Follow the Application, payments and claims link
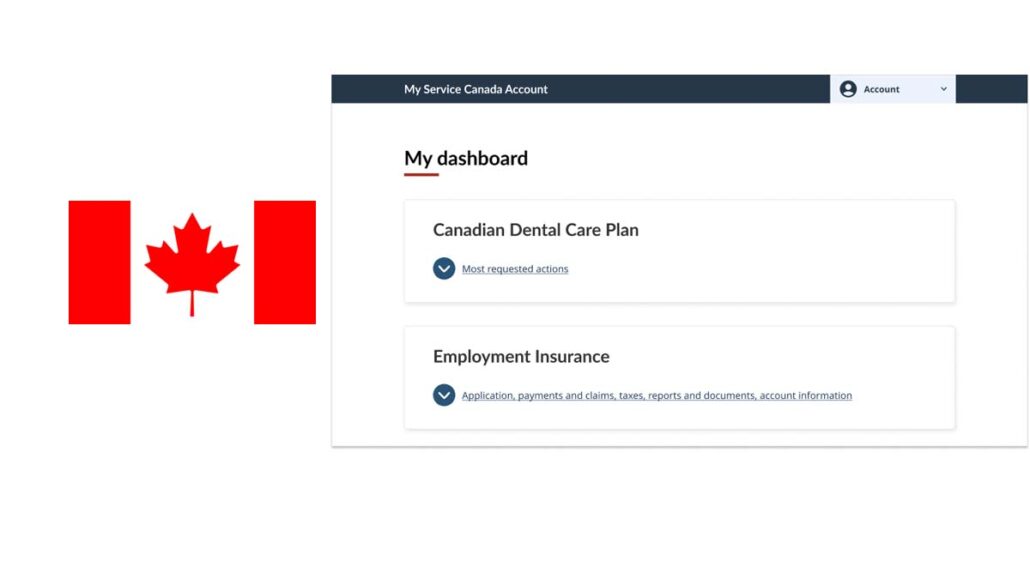The height and width of the screenshot is (579, 1030). pos(656,395)
